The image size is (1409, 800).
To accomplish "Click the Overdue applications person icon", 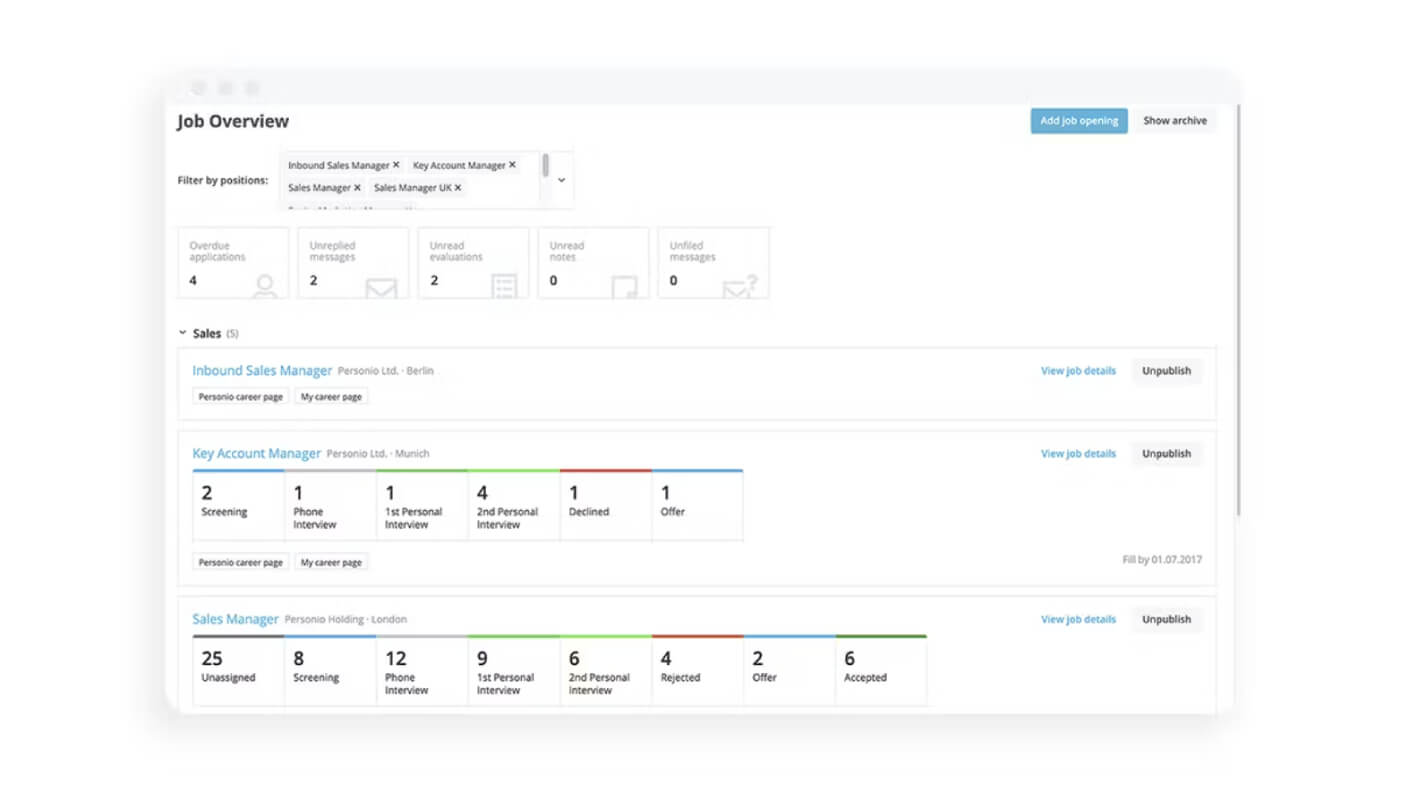I will (265, 286).
